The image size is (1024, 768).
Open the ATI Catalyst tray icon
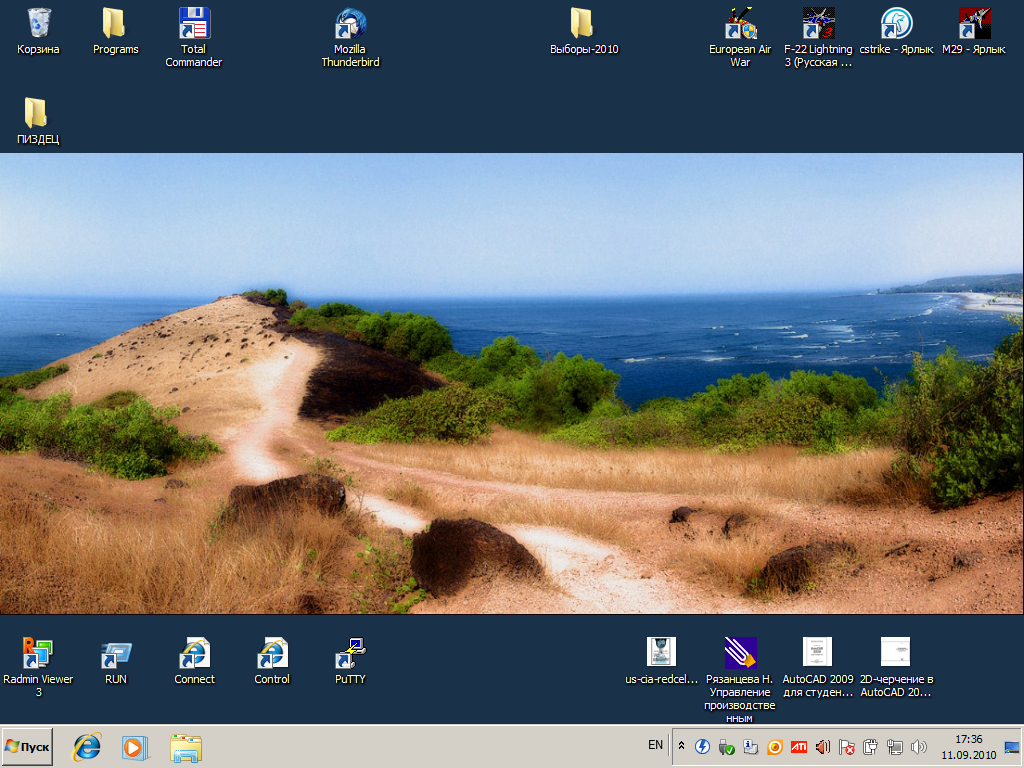pyautogui.click(x=797, y=745)
